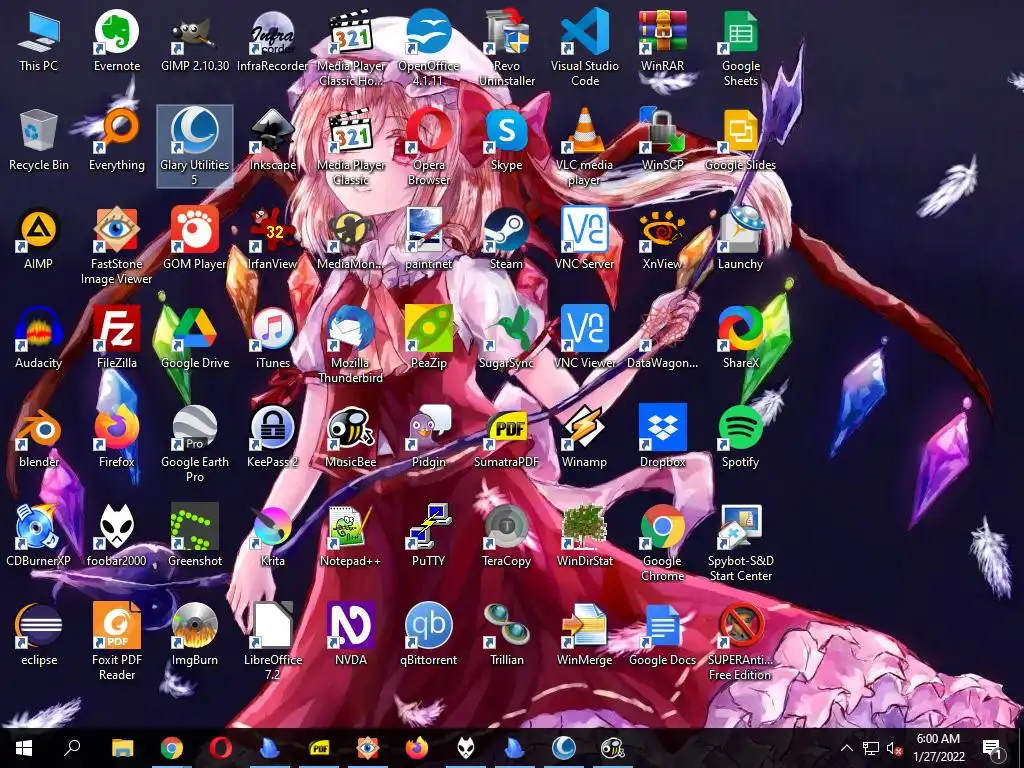This screenshot has height=768, width=1024.
Task: Select the WinMerge shortcut
Action: click(x=584, y=635)
